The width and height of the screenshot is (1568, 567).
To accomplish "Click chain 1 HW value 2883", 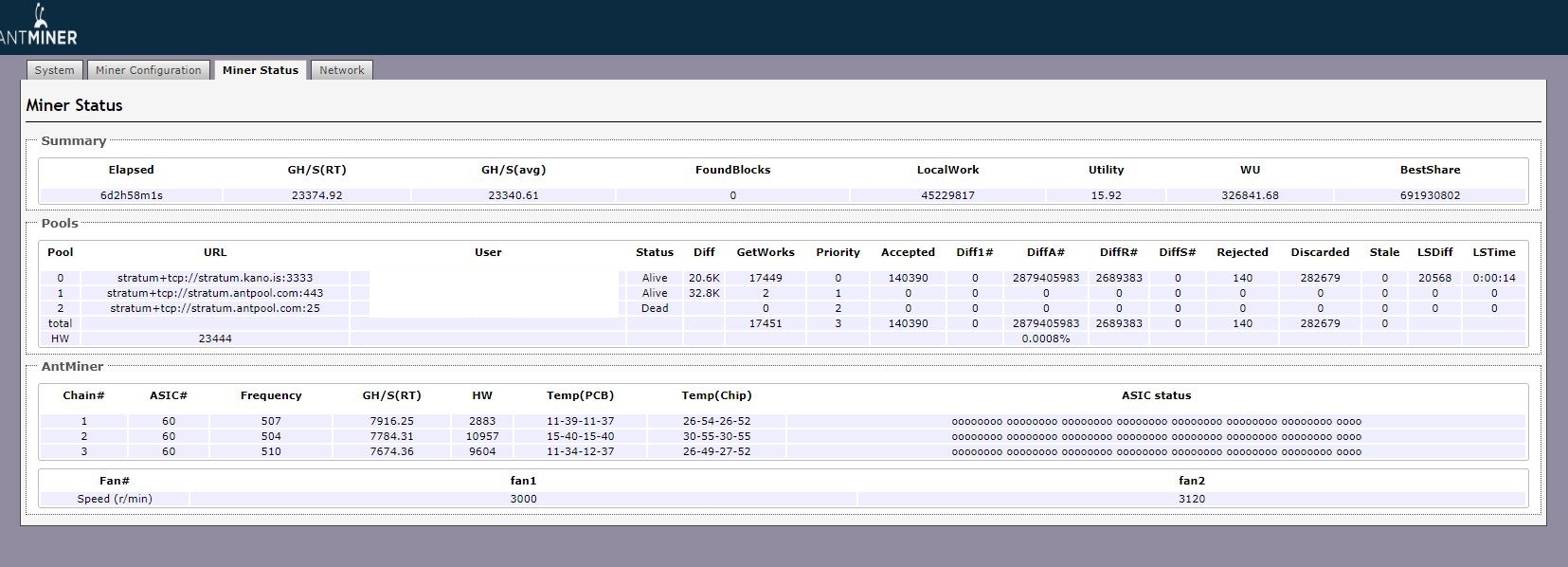I will pos(482,421).
